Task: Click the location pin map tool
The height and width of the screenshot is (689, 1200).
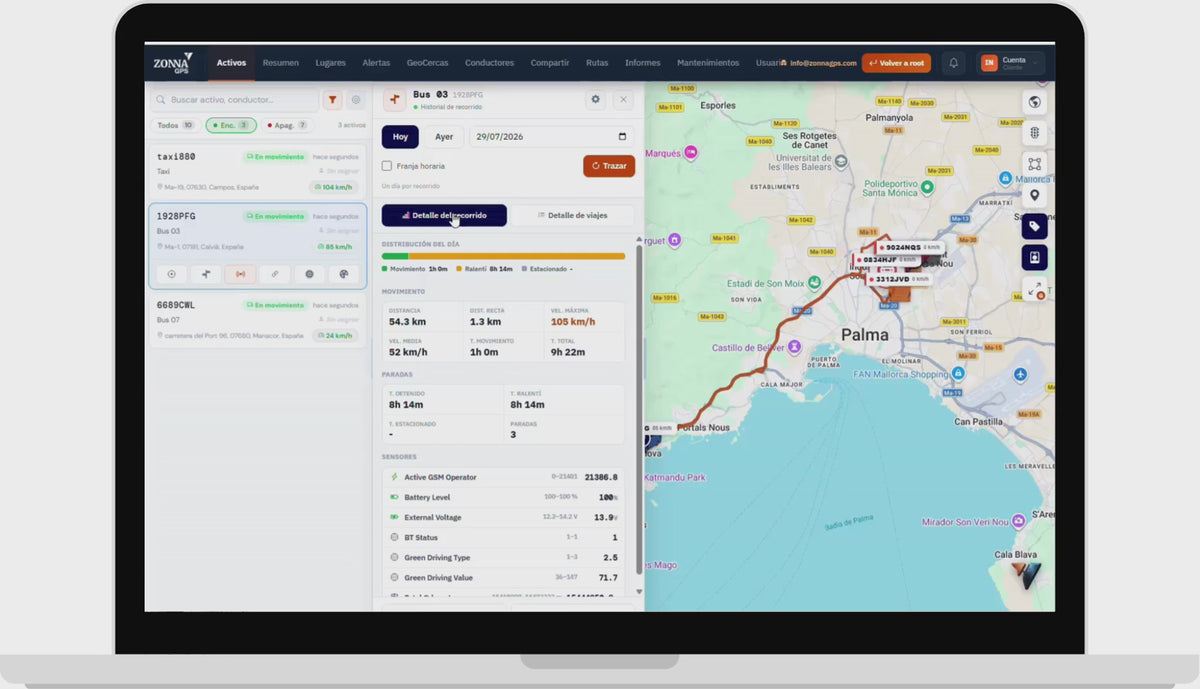Action: (x=1034, y=195)
